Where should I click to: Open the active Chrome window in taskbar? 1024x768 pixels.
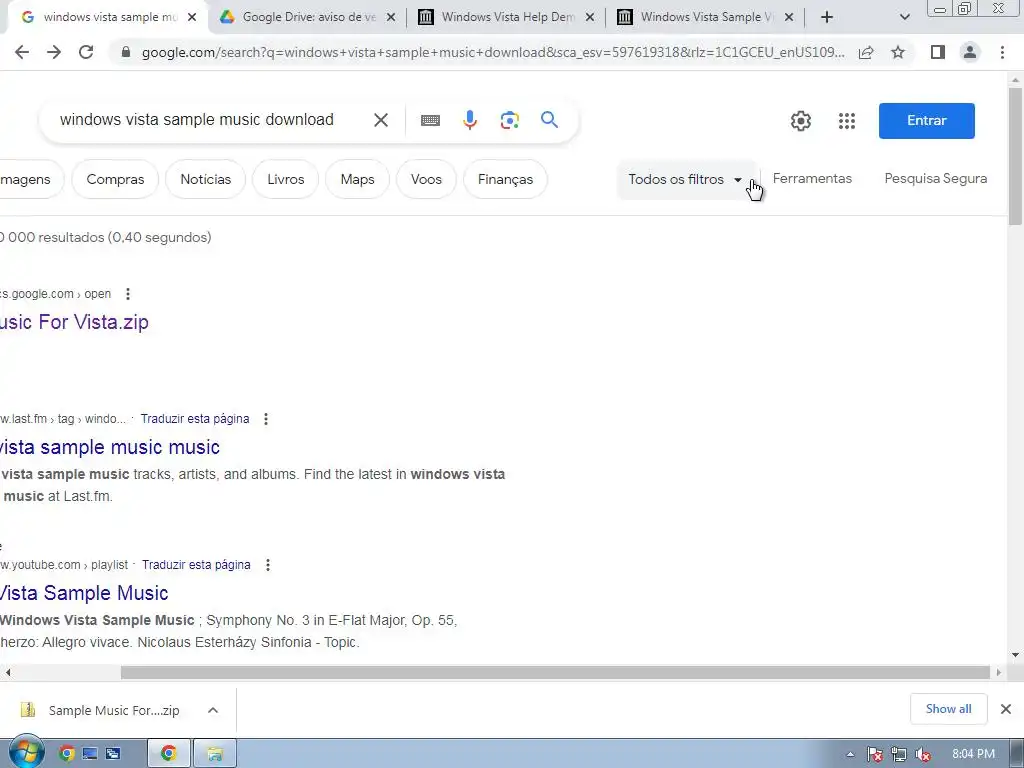coord(168,754)
